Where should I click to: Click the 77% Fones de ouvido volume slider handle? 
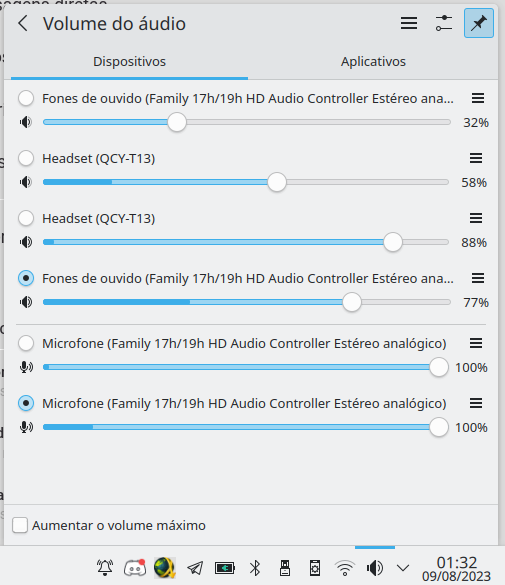point(352,302)
